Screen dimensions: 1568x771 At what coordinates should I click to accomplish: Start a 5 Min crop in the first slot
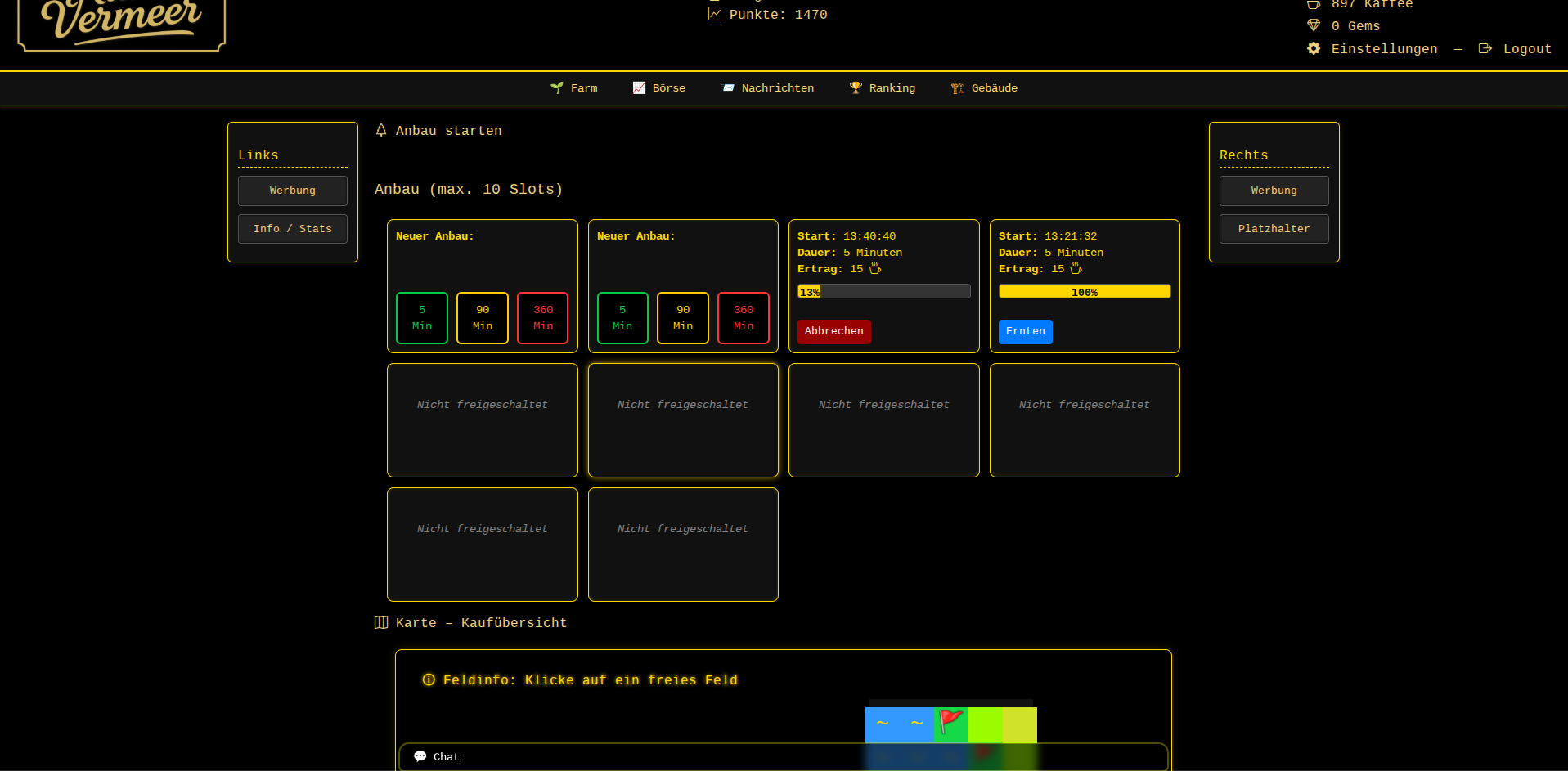coord(421,318)
